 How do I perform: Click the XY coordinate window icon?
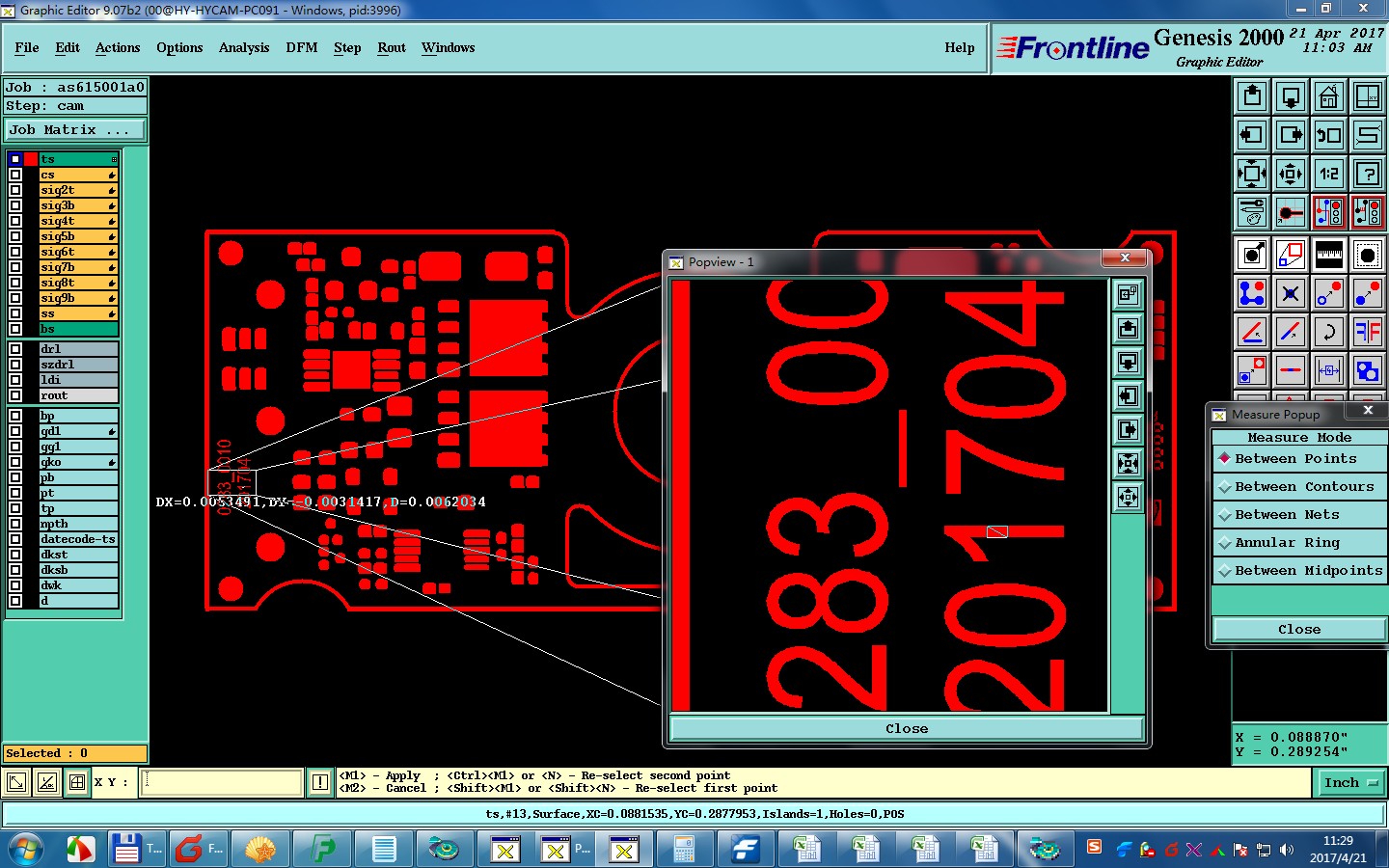[x=1368, y=95]
